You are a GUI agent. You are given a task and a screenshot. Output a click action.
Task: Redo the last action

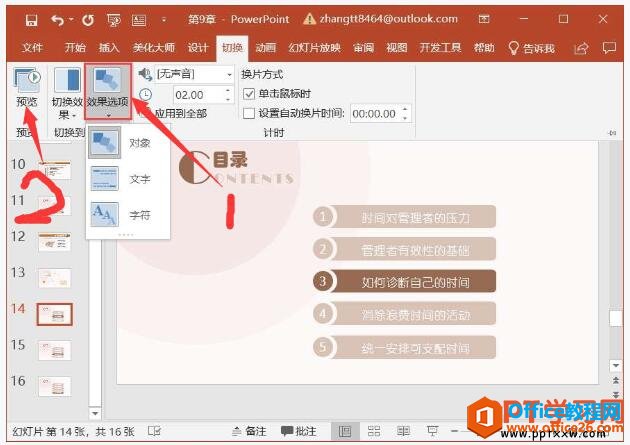tap(88, 20)
